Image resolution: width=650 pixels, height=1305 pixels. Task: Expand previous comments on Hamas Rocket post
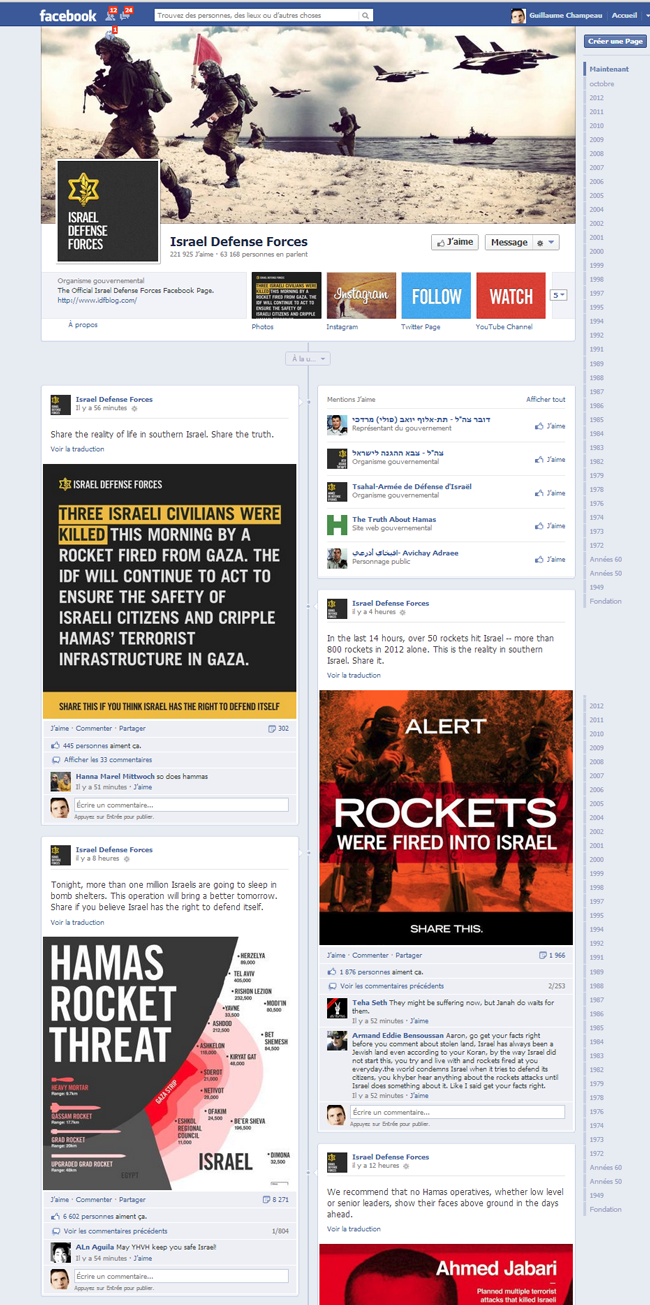(115, 1231)
